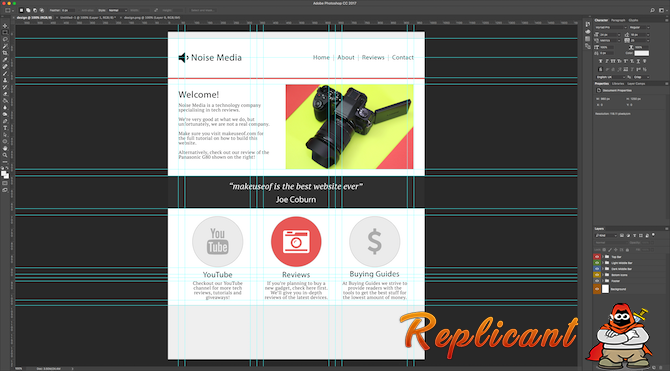Click Faux Bold in the Character panel
The height and width of the screenshot is (371, 670).
pos(600,61)
